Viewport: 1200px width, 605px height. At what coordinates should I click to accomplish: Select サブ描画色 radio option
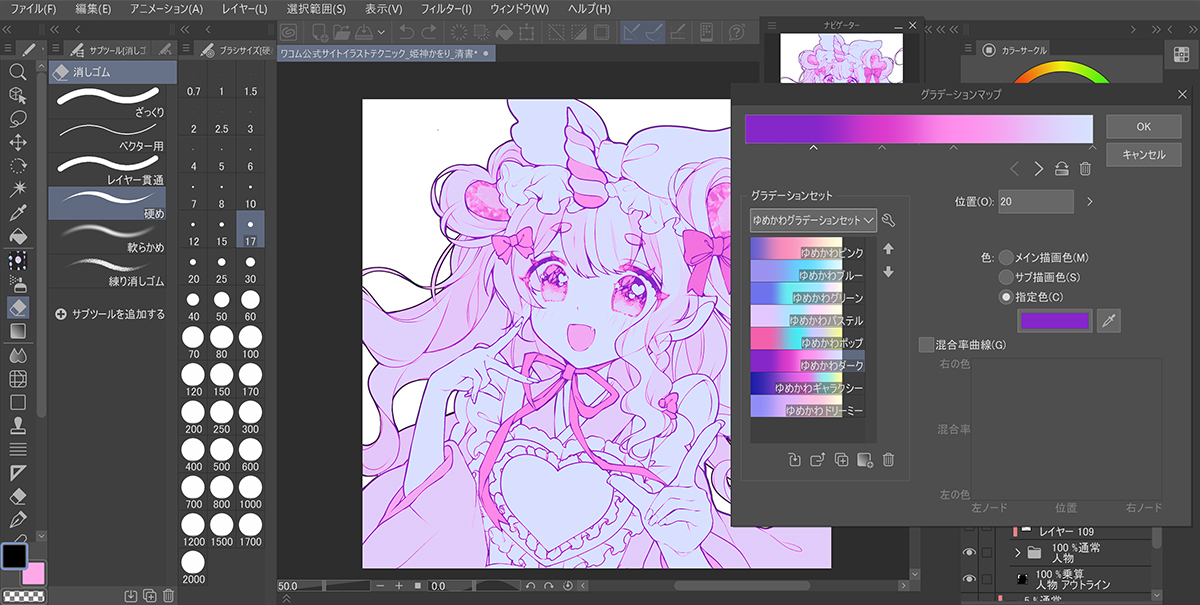pyautogui.click(x=1006, y=277)
